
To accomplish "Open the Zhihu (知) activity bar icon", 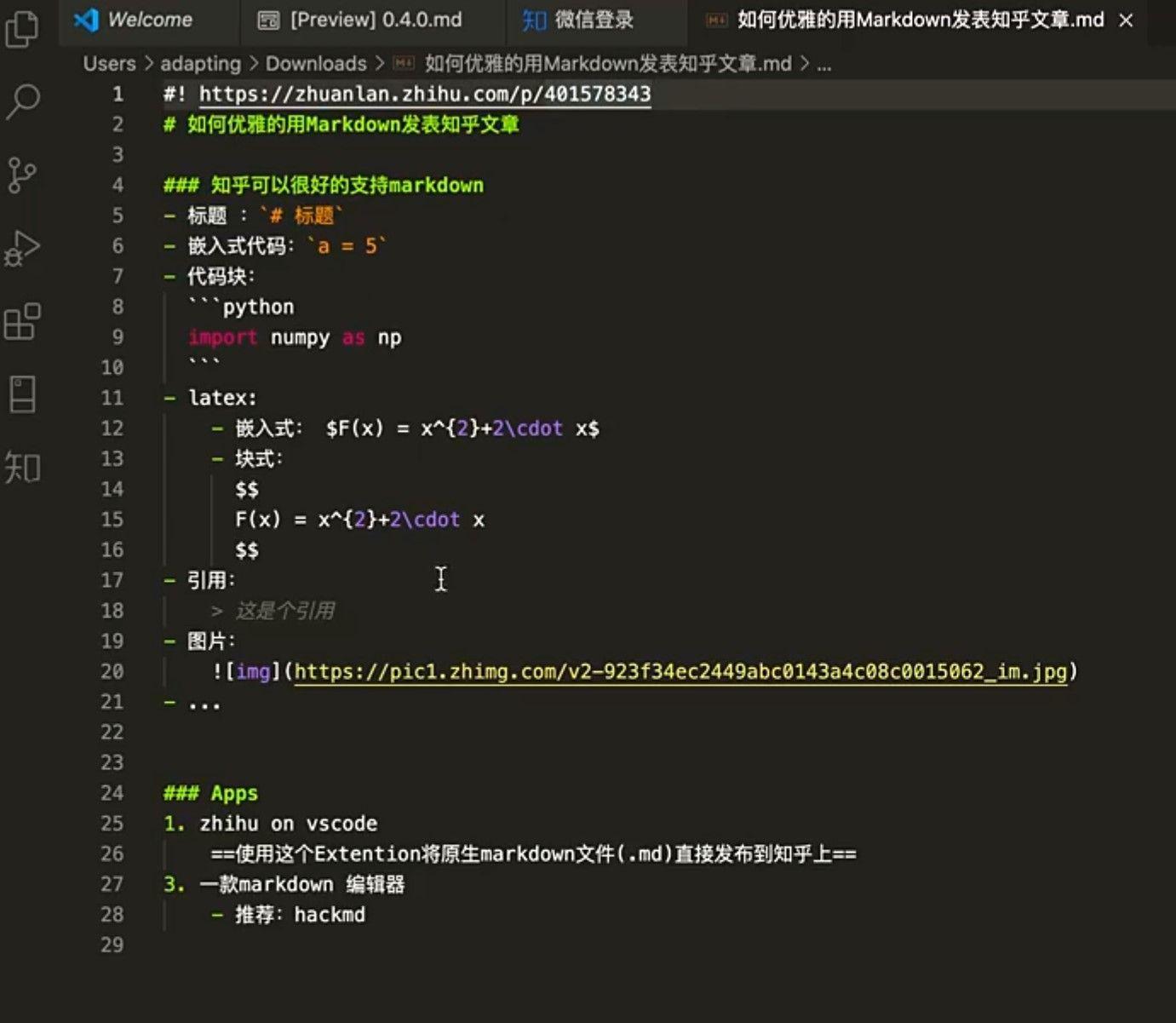I will click(x=22, y=468).
